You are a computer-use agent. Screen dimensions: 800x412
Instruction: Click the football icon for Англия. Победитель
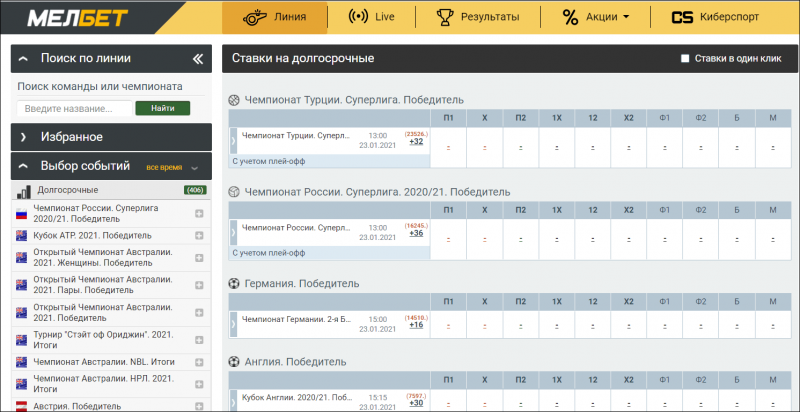click(x=233, y=362)
